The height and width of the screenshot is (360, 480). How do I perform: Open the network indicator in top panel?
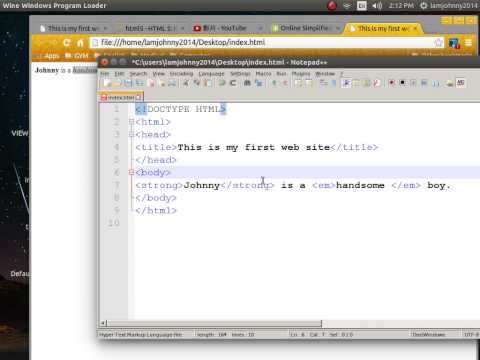[x=347, y=6]
